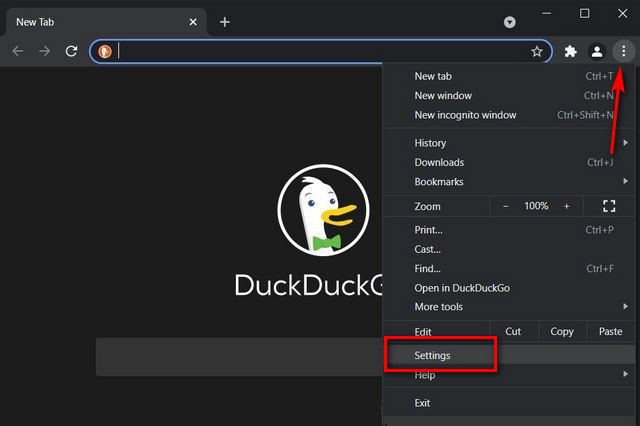
Task: Decrease zoom with the minus button
Action: point(505,206)
